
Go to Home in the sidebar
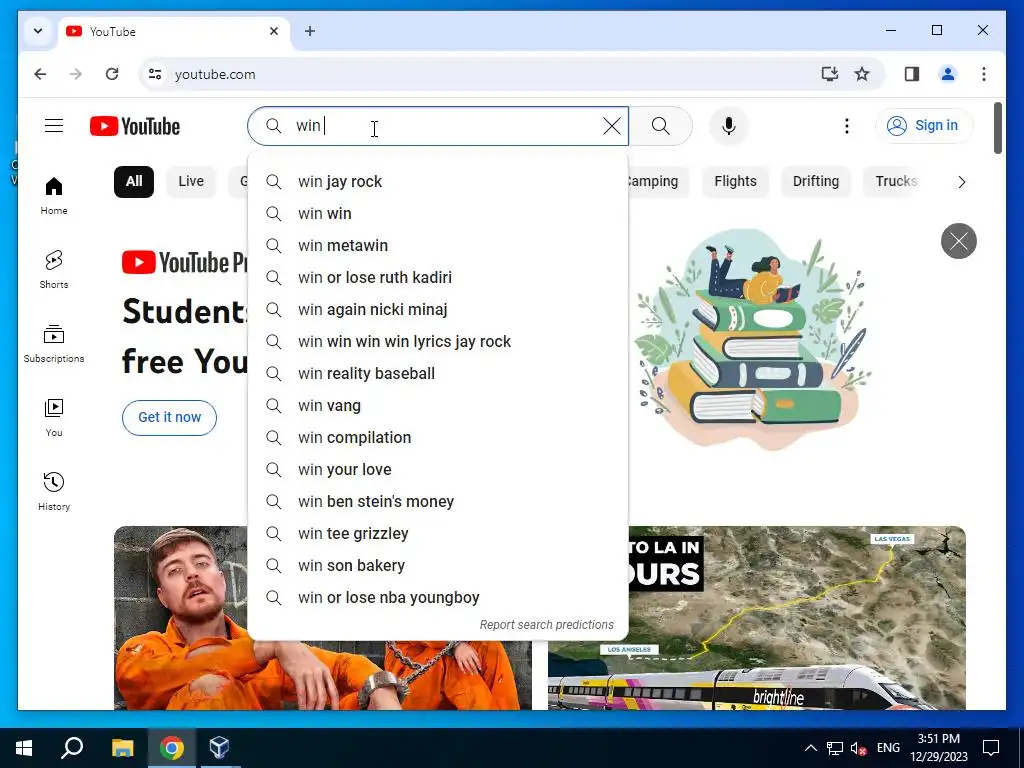pos(54,196)
